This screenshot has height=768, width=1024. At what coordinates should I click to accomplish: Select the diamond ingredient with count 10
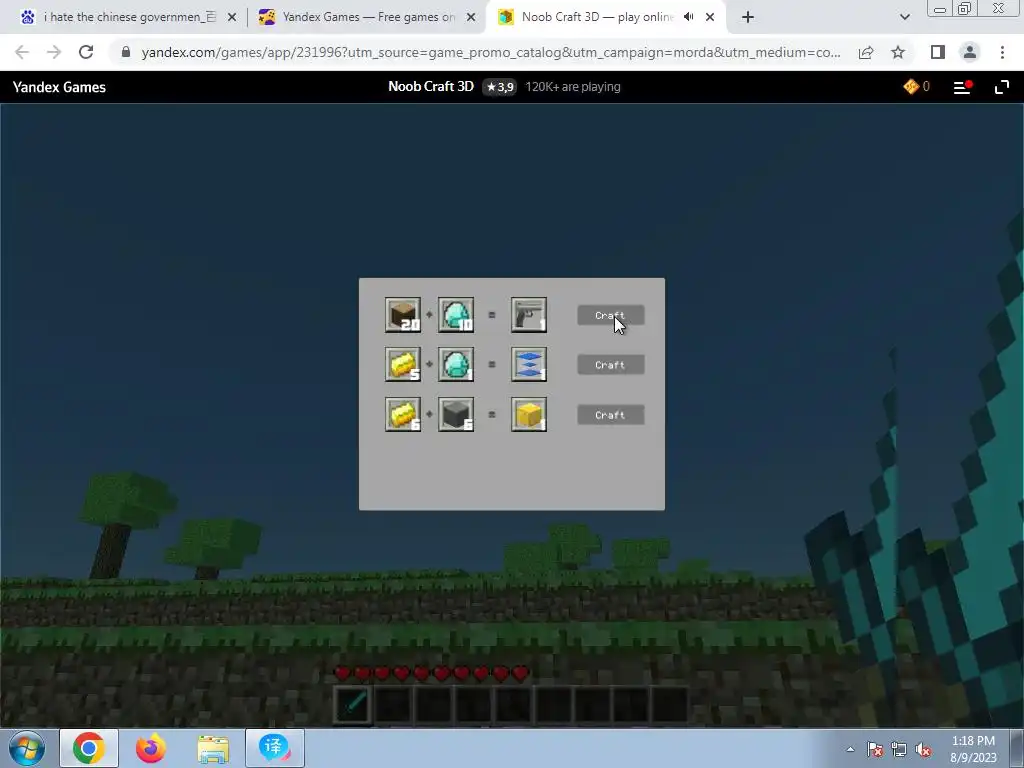click(456, 315)
